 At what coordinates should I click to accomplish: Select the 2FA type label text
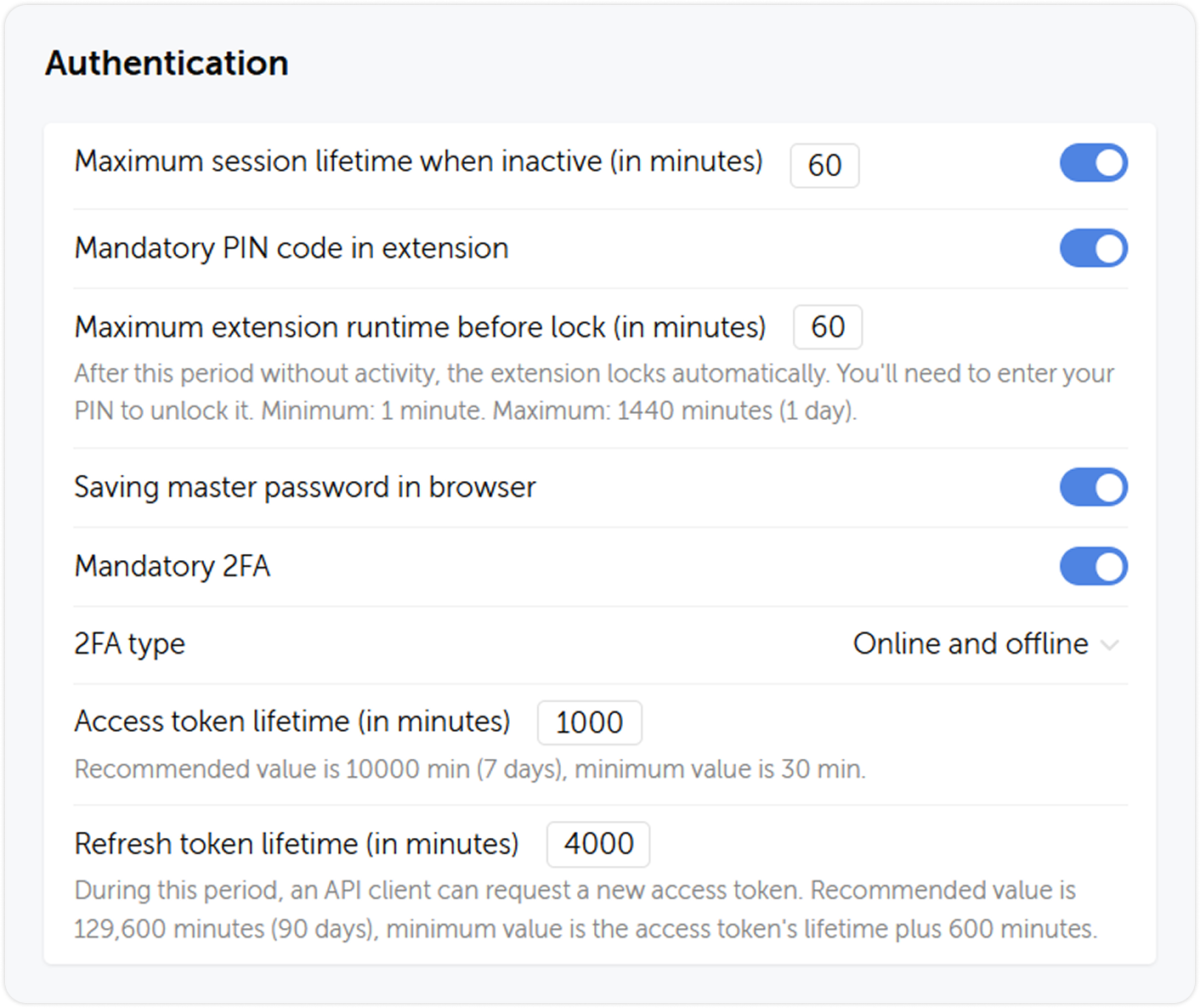(x=129, y=643)
